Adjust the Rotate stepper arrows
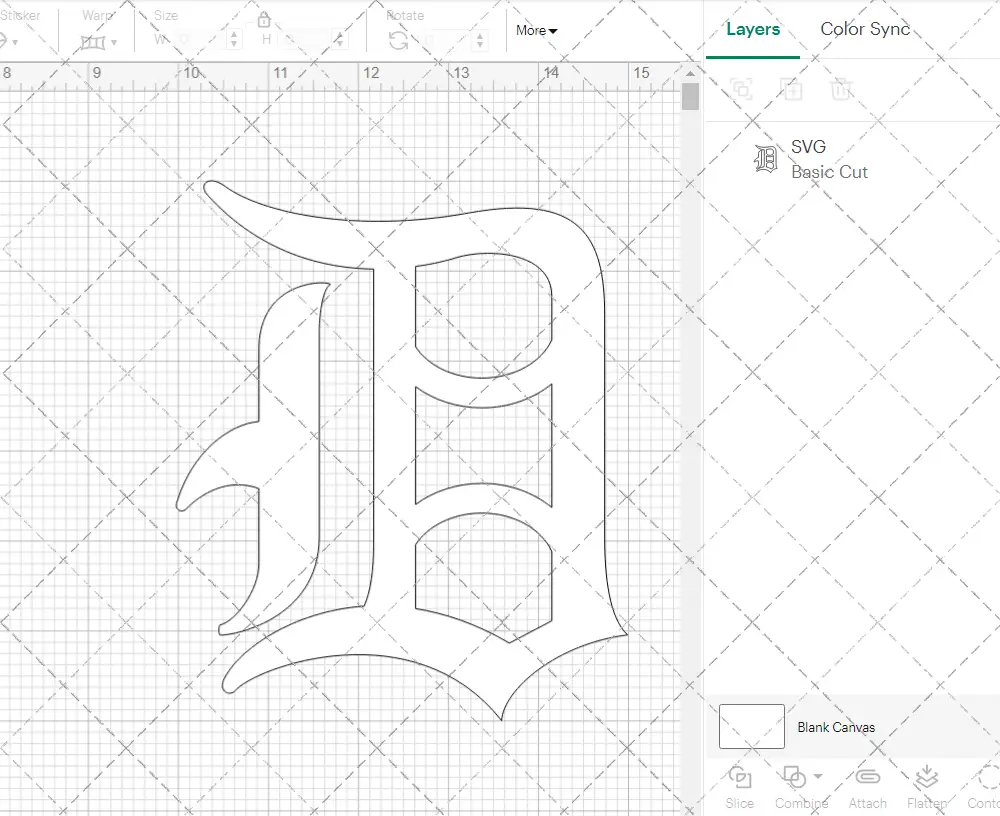Viewport: 1000px width, 816px height. (480, 41)
